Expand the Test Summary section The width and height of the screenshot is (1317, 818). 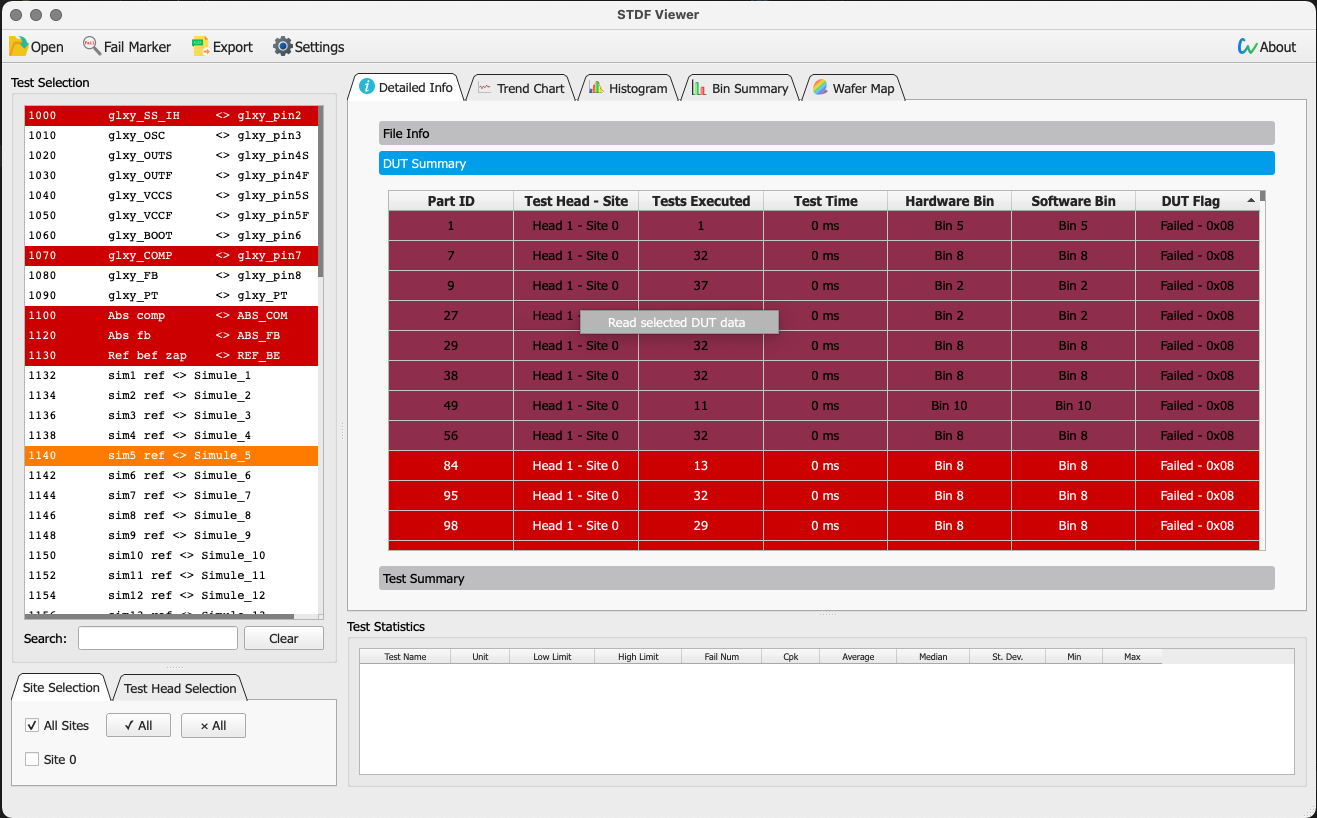(826, 577)
